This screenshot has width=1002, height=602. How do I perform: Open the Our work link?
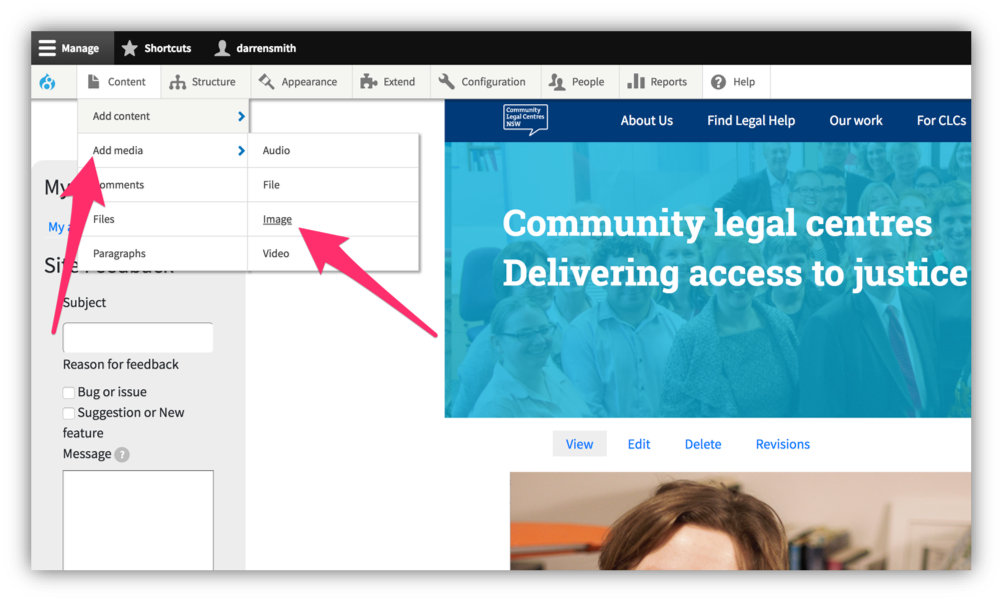856,120
